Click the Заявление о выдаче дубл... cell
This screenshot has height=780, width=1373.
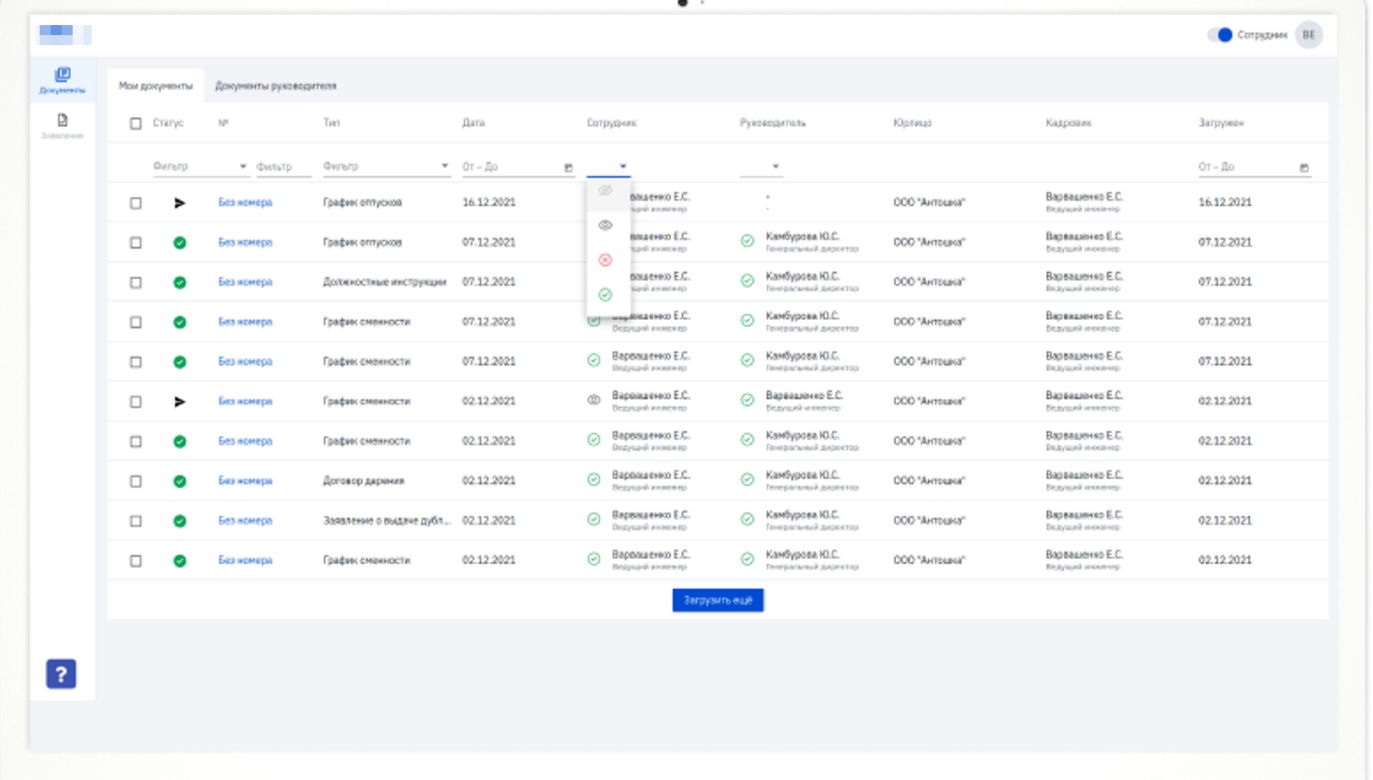coord(386,521)
